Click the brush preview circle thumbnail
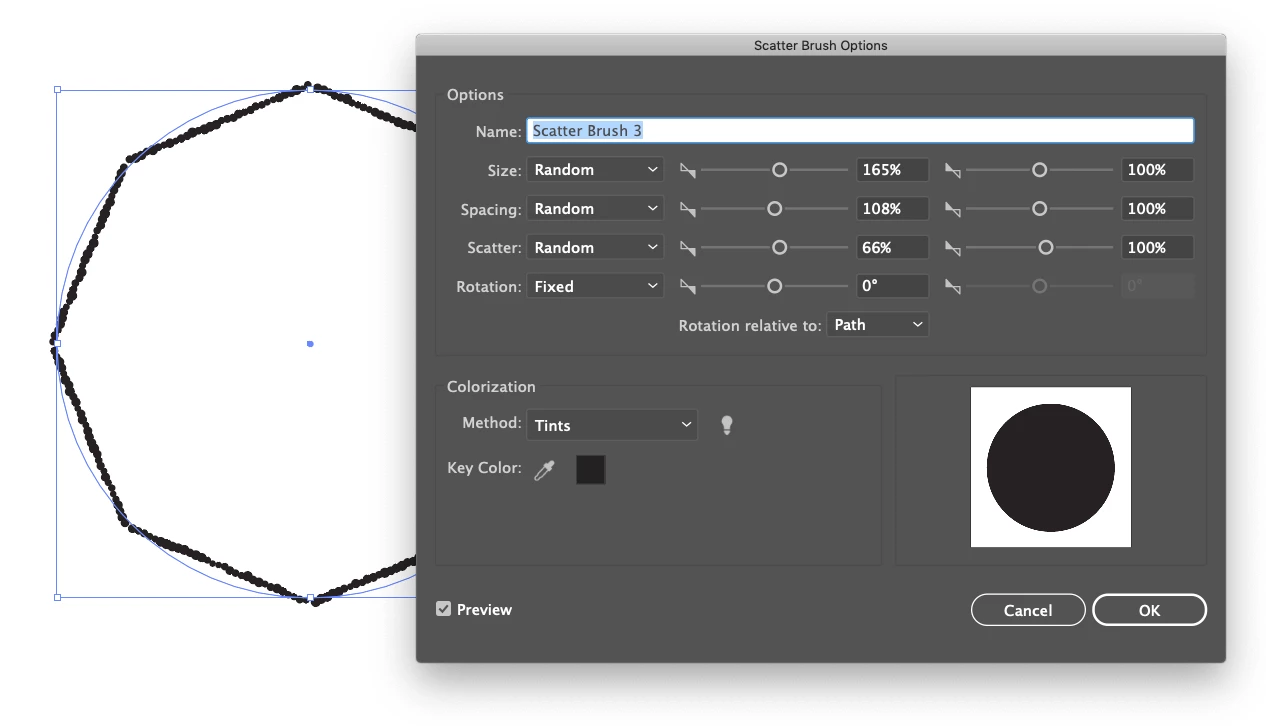 (x=1050, y=467)
